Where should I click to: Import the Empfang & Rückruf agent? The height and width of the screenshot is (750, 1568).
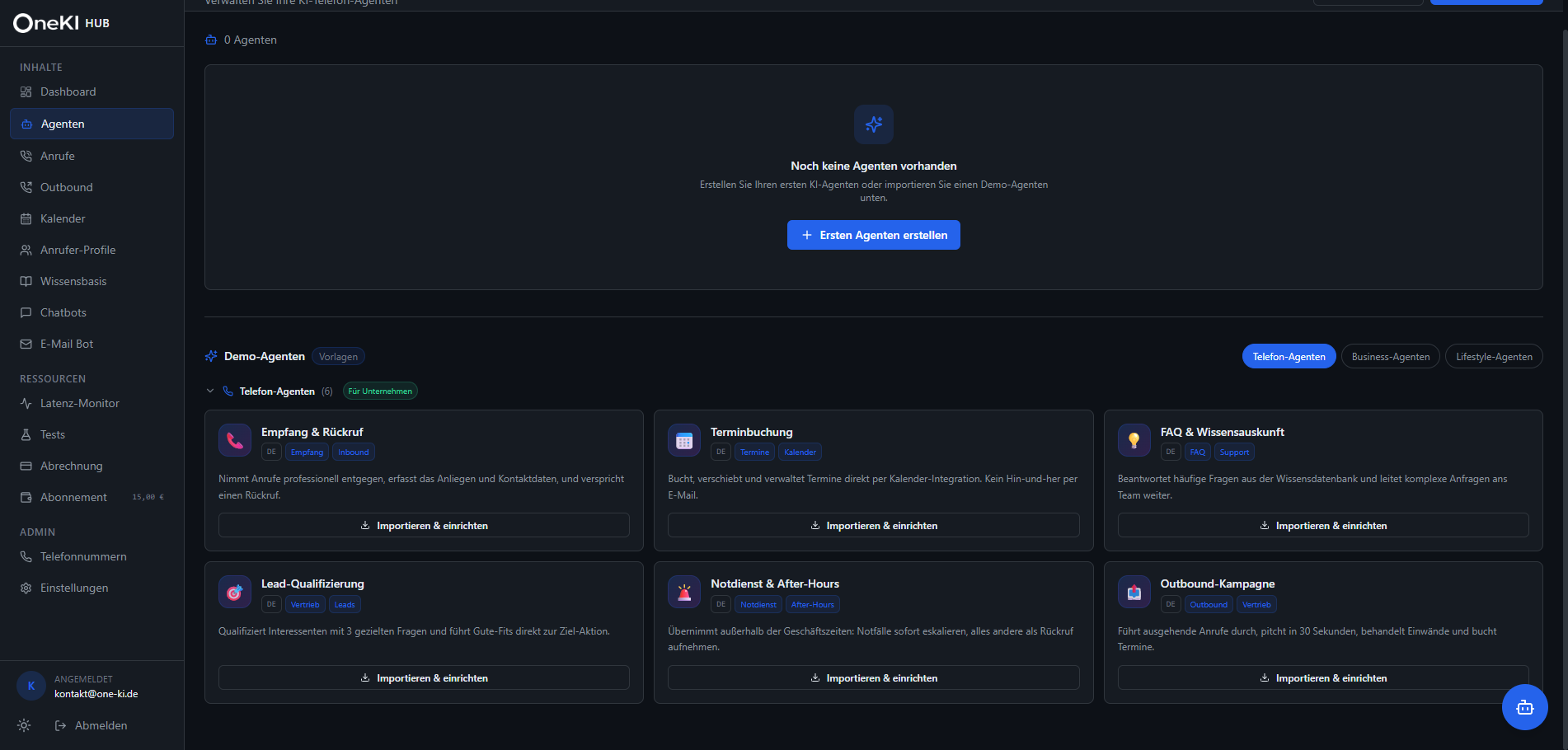[x=424, y=525]
